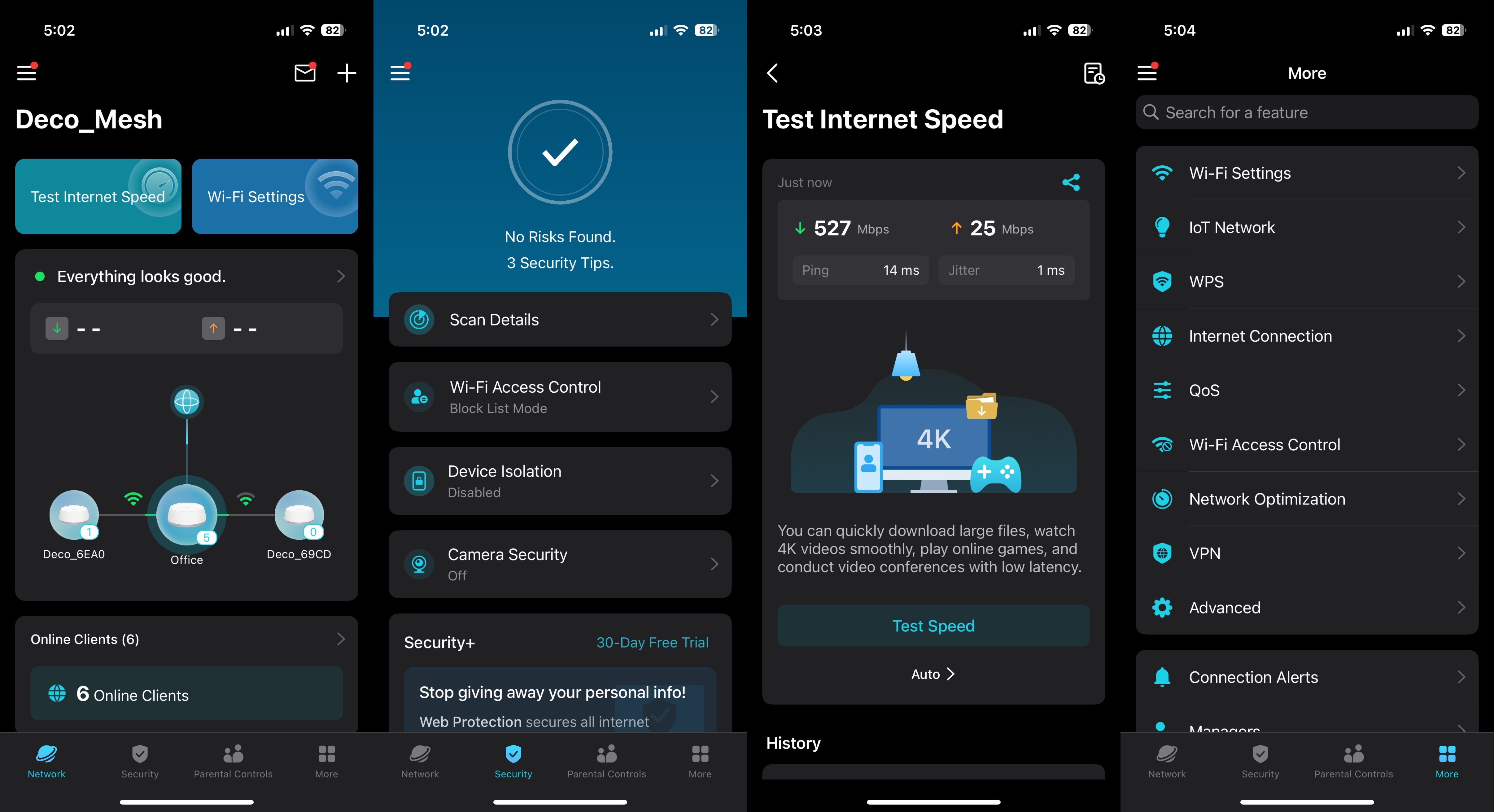Tap the QoS icon
Screen dimensions: 1494x812
[x=1163, y=390]
